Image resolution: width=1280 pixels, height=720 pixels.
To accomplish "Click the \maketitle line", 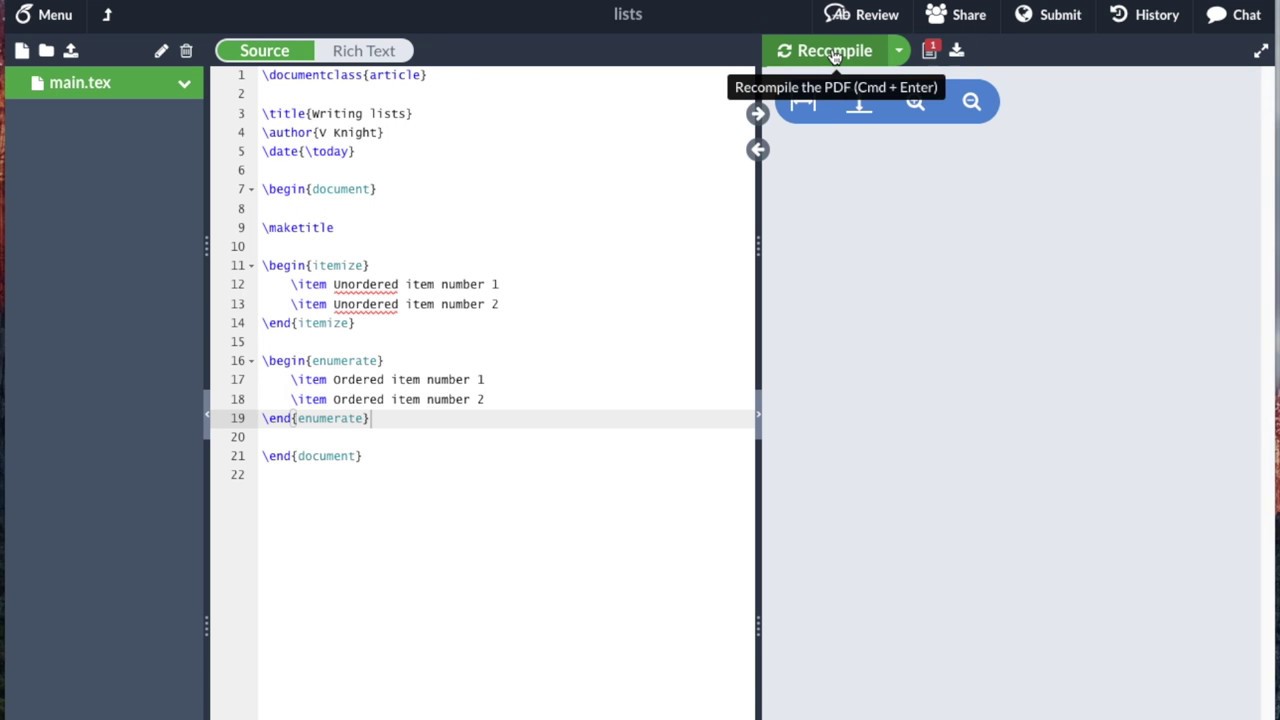I will [298, 227].
